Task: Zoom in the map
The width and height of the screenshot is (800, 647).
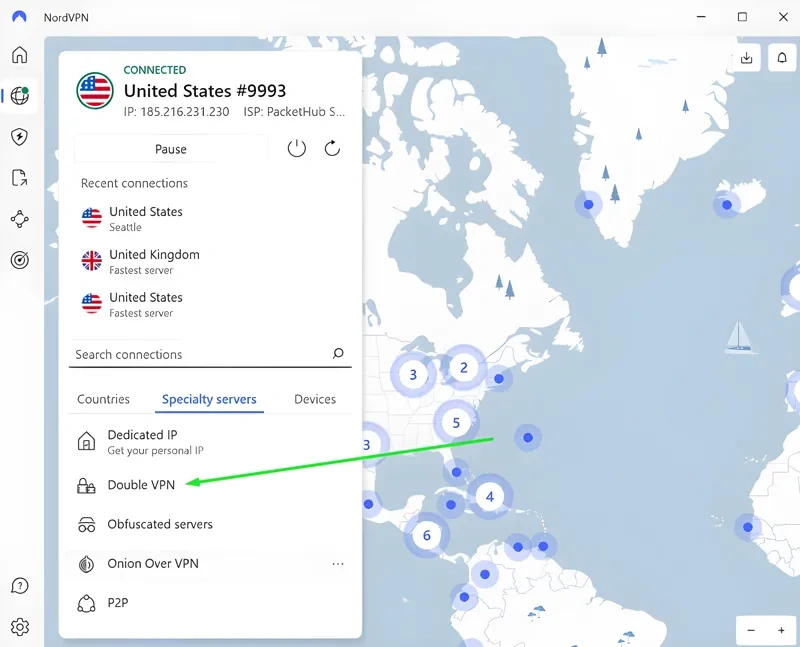Action: pyautogui.click(x=781, y=630)
